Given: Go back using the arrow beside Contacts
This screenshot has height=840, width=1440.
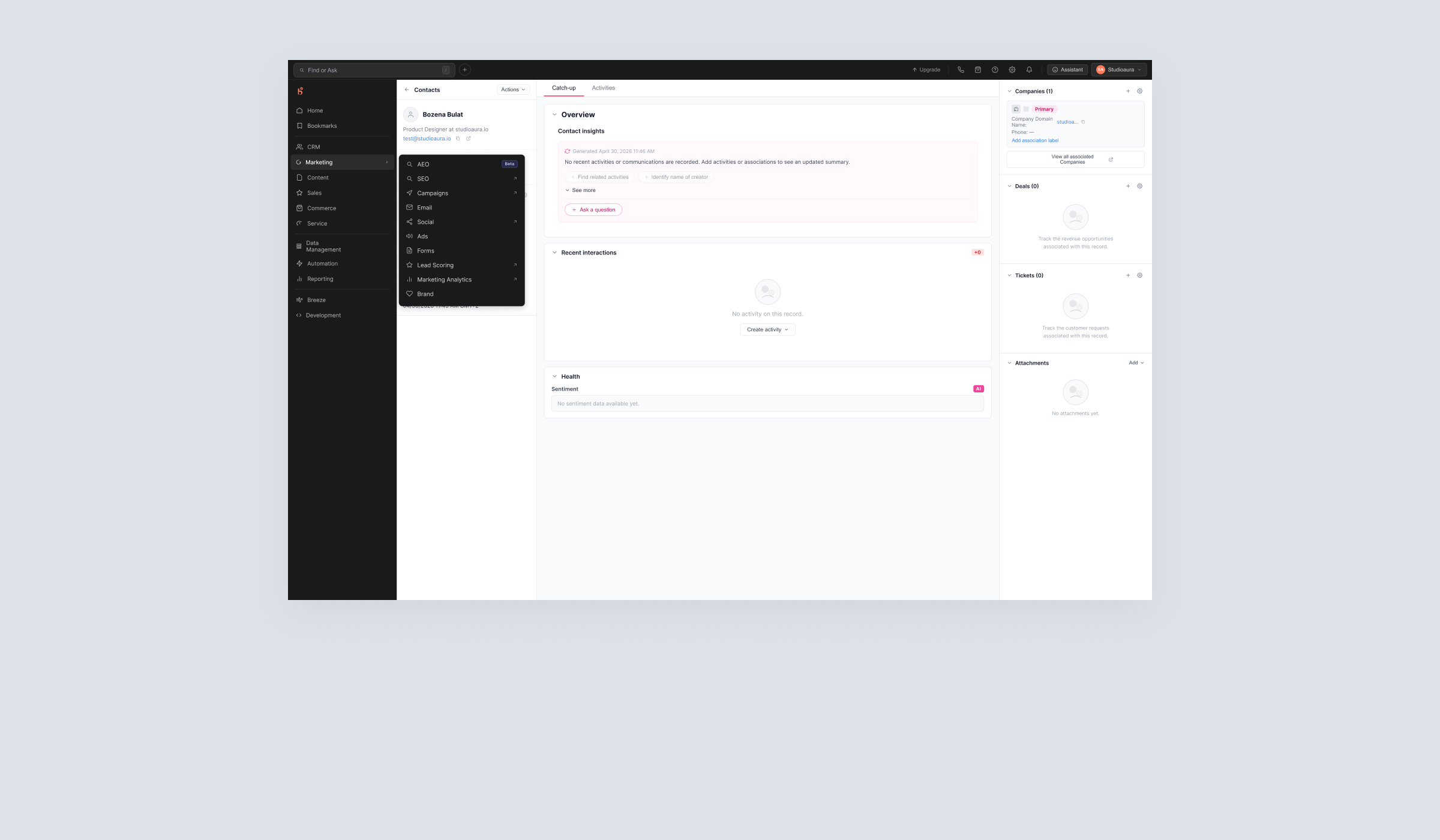Looking at the screenshot, I should click(407, 89).
